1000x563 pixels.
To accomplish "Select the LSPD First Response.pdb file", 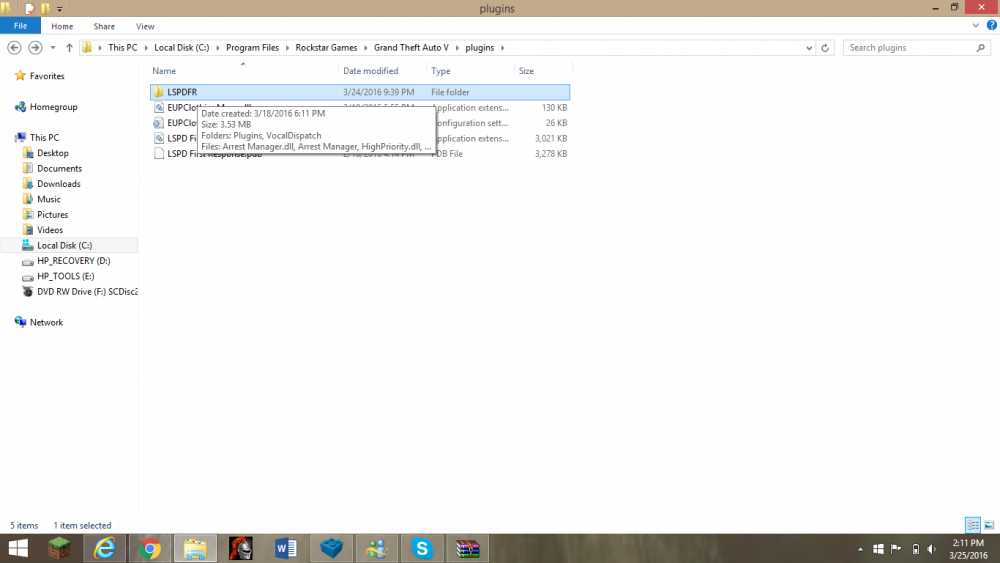I will pos(360,154).
